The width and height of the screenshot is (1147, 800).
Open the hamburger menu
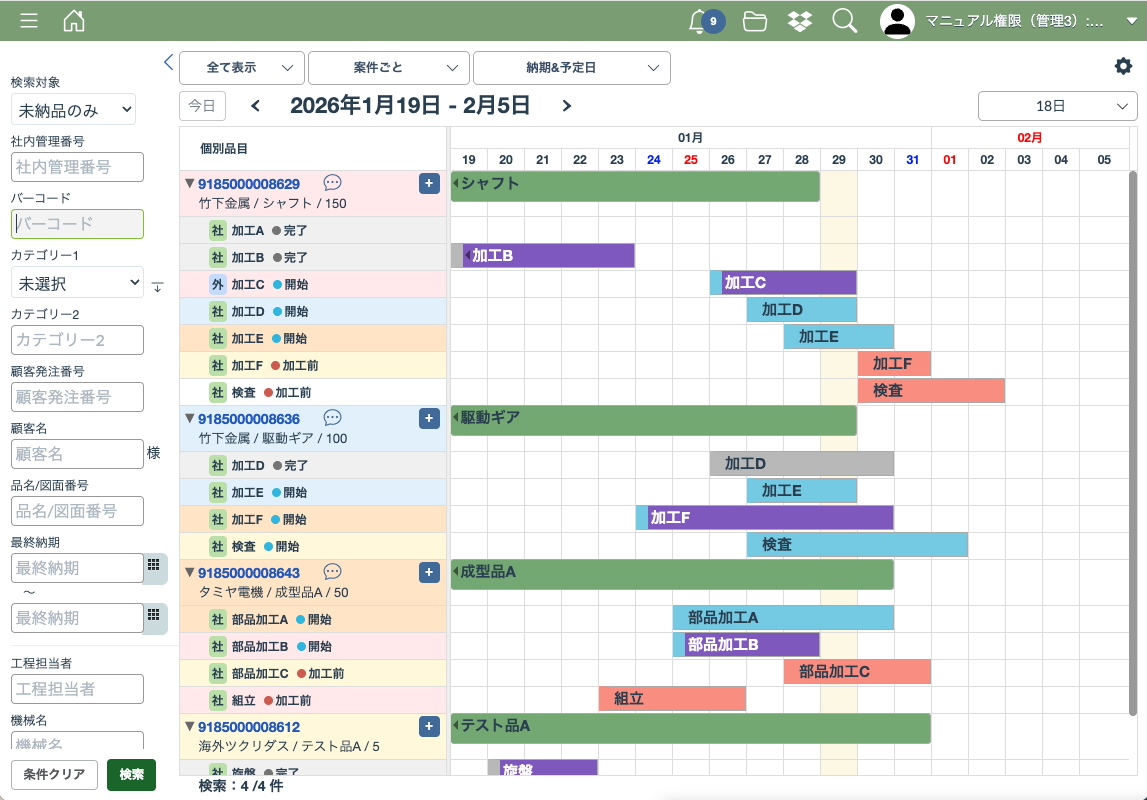(x=29, y=21)
